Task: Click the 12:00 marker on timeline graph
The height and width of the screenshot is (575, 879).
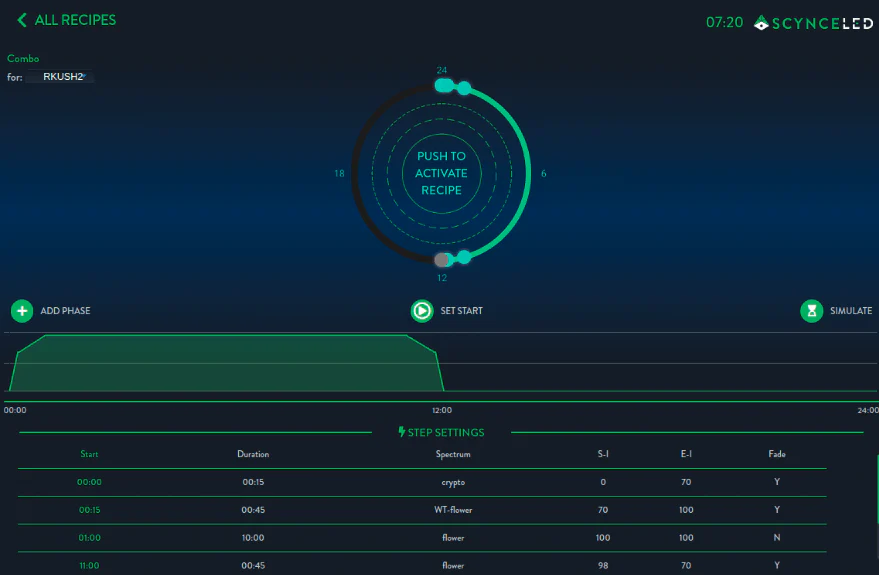Action: coord(442,409)
